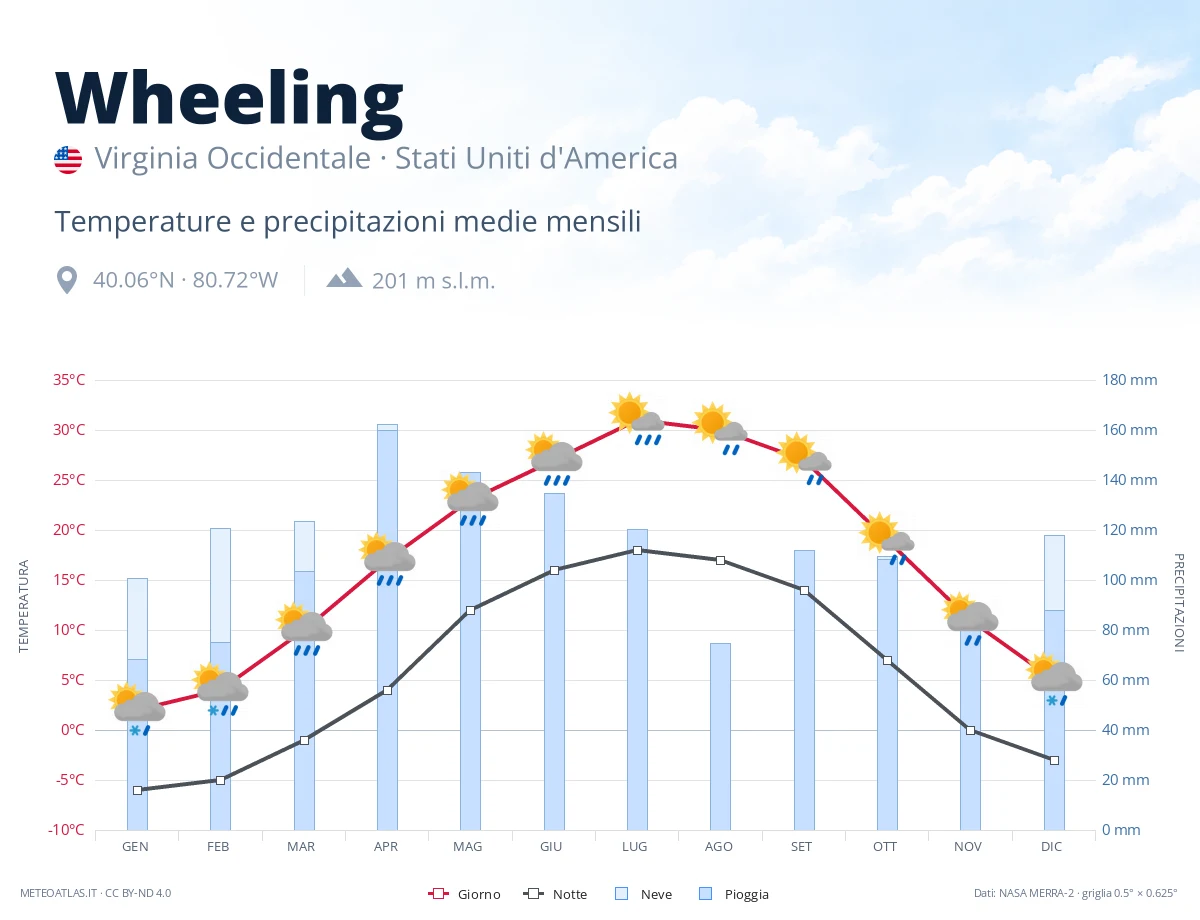
Task: Click the mountain elevation icon
Action: (x=344, y=278)
